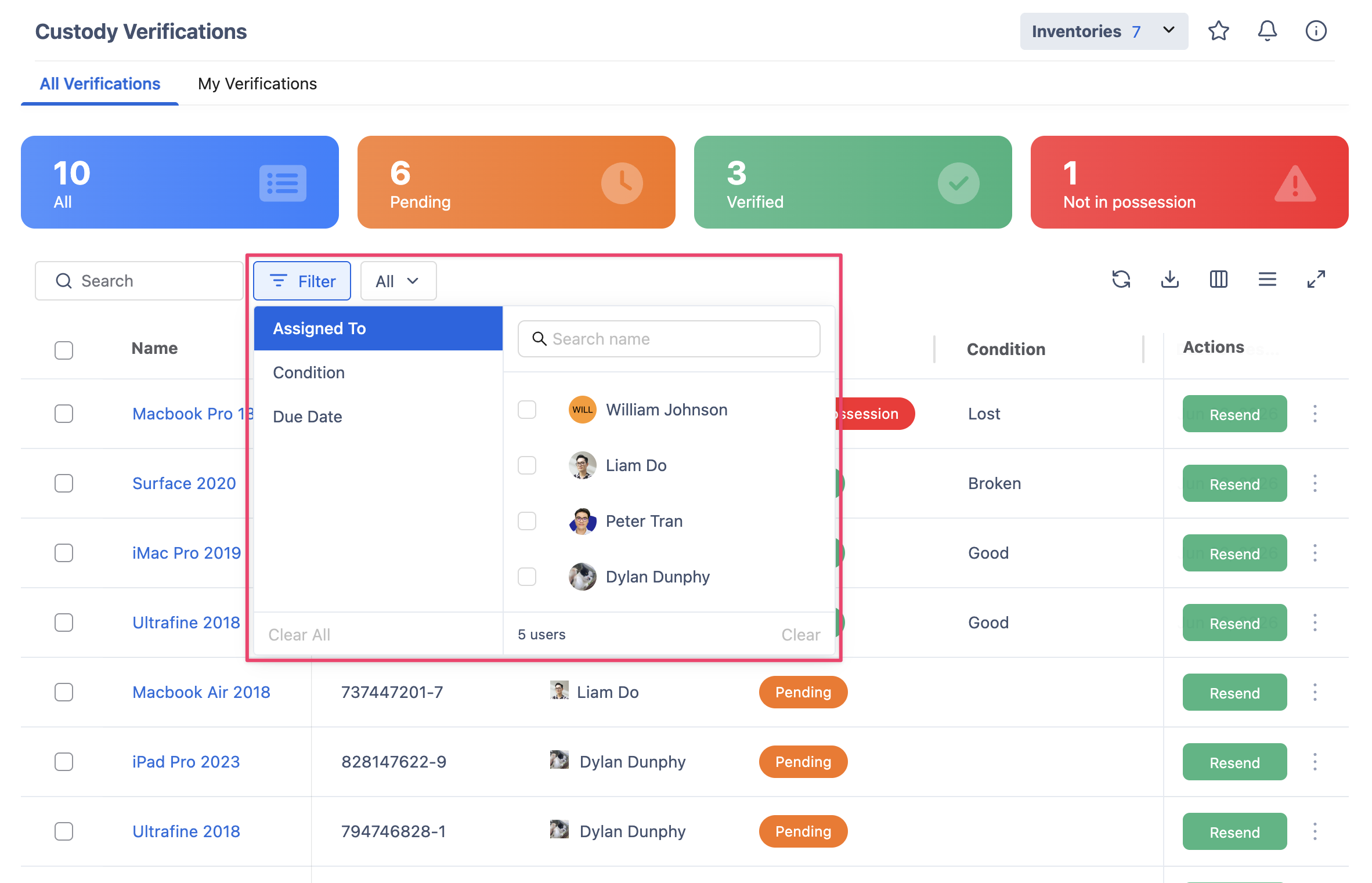1372x883 pixels.
Task: Open more options for Surface 2020 row
Action: click(x=1315, y=483)
